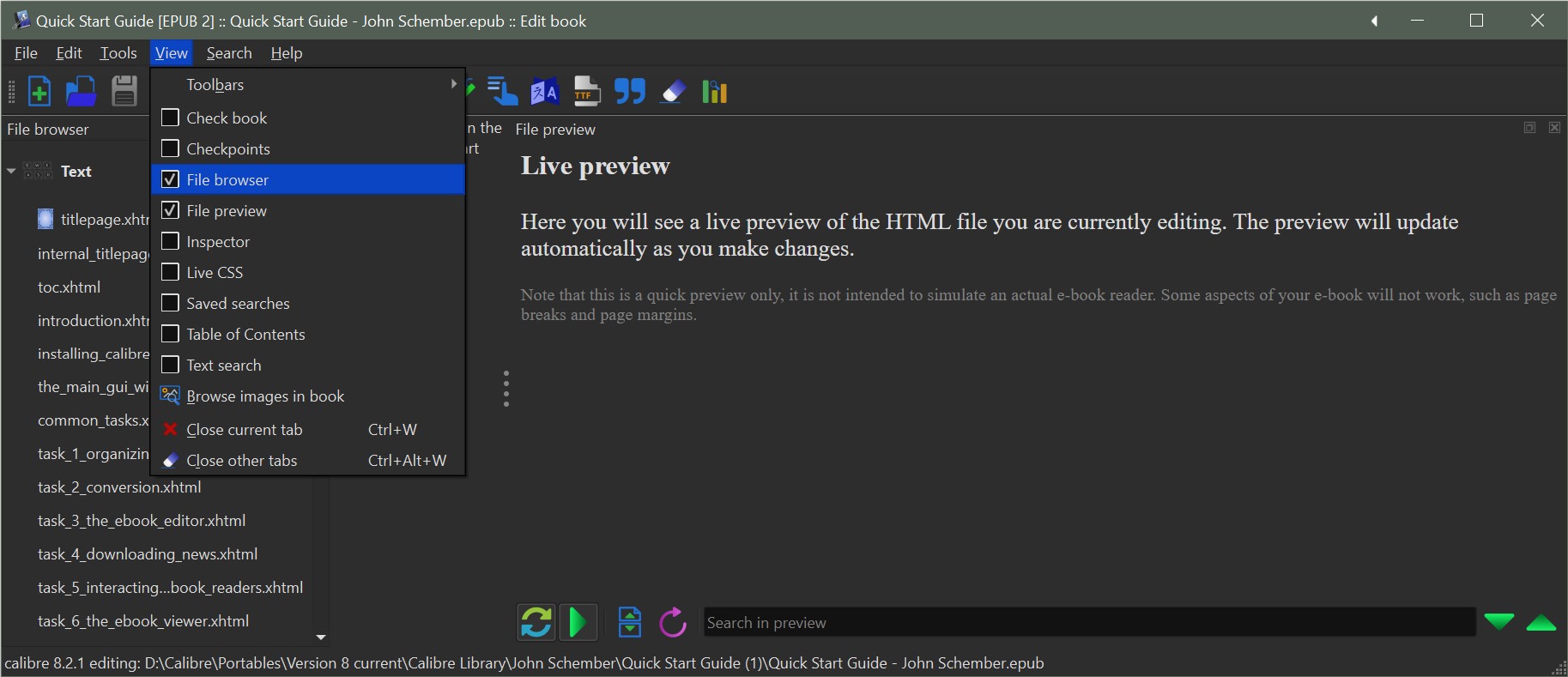Click the green play icon in preview
Viewport: 1568px width, 677px height.
[x=578, y=622]
